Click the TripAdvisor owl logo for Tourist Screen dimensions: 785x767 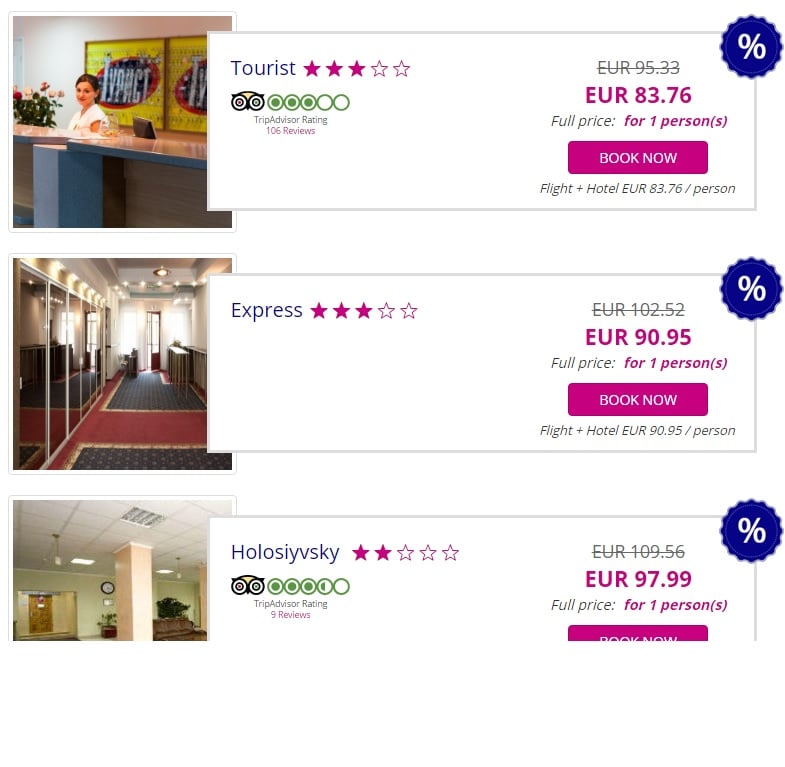pos(247,102)
